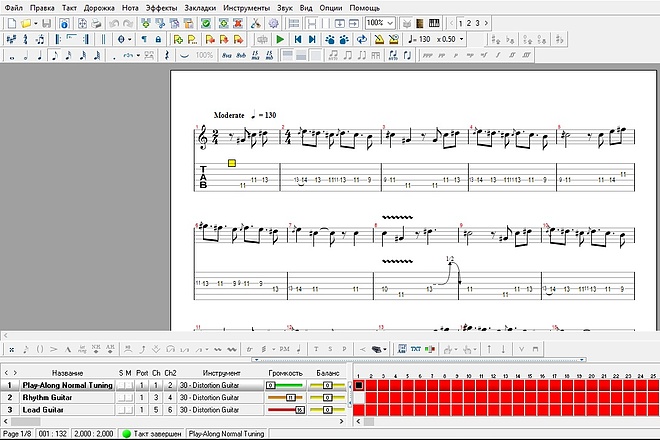
Task: Select the Lead Guitar track name
Action: click(43, 410)
